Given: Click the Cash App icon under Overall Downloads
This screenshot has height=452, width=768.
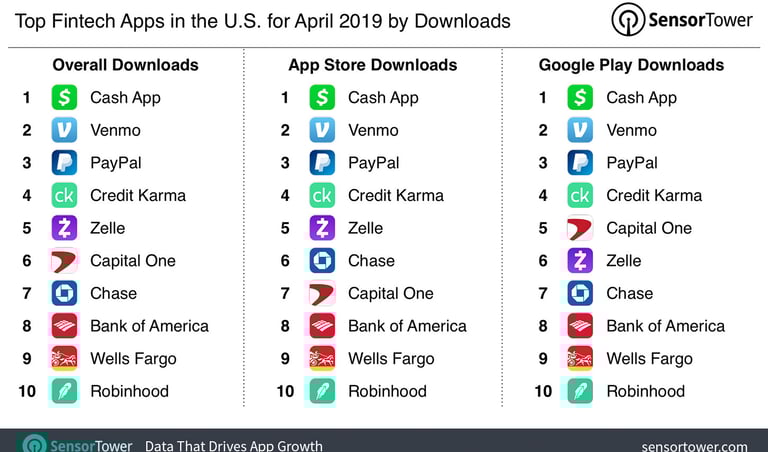Looking at the screenshot, I should (64, 97).
